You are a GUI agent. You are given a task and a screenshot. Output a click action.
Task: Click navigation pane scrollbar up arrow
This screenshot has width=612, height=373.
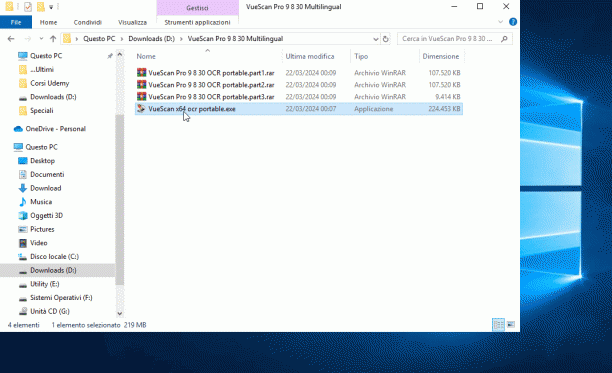point(120,55)
